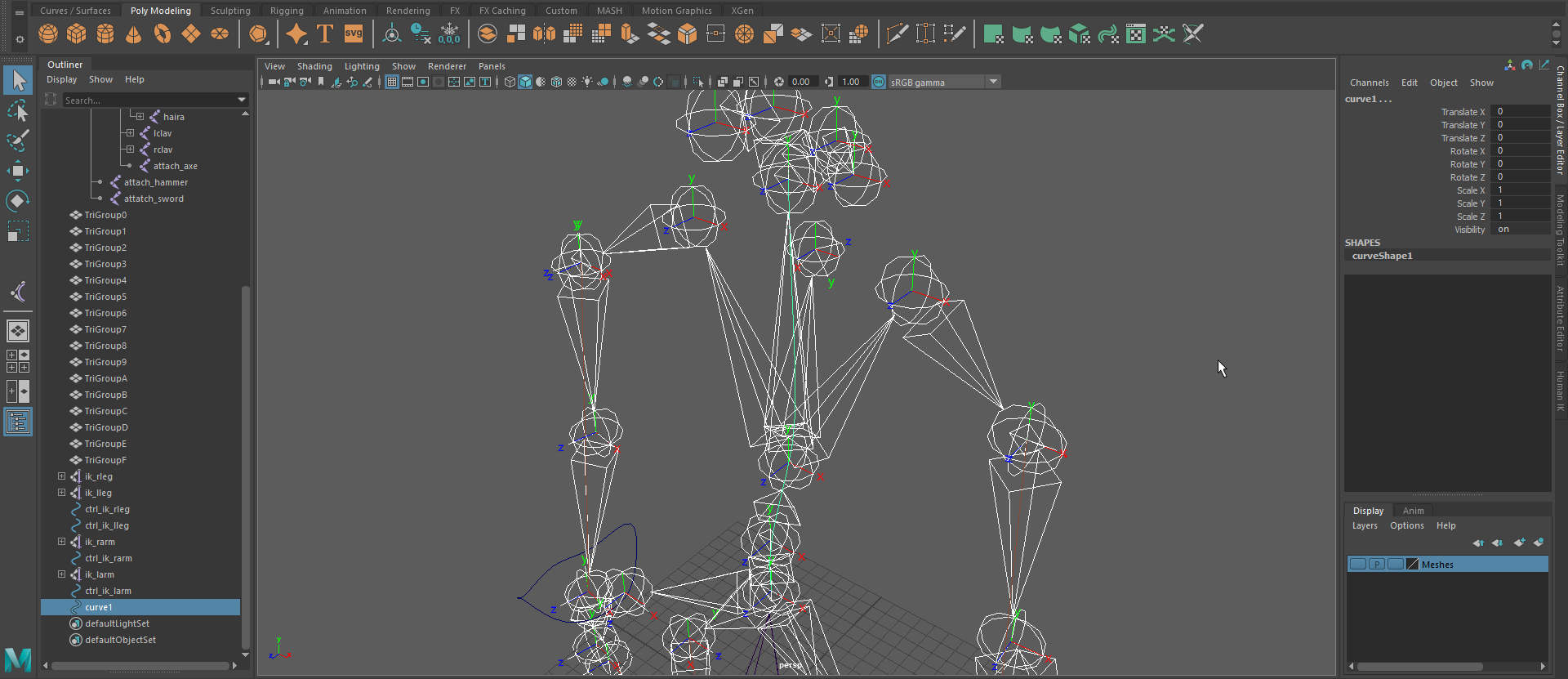
Task: Activate the Move tool in toolbox
Action: [18, 171]
